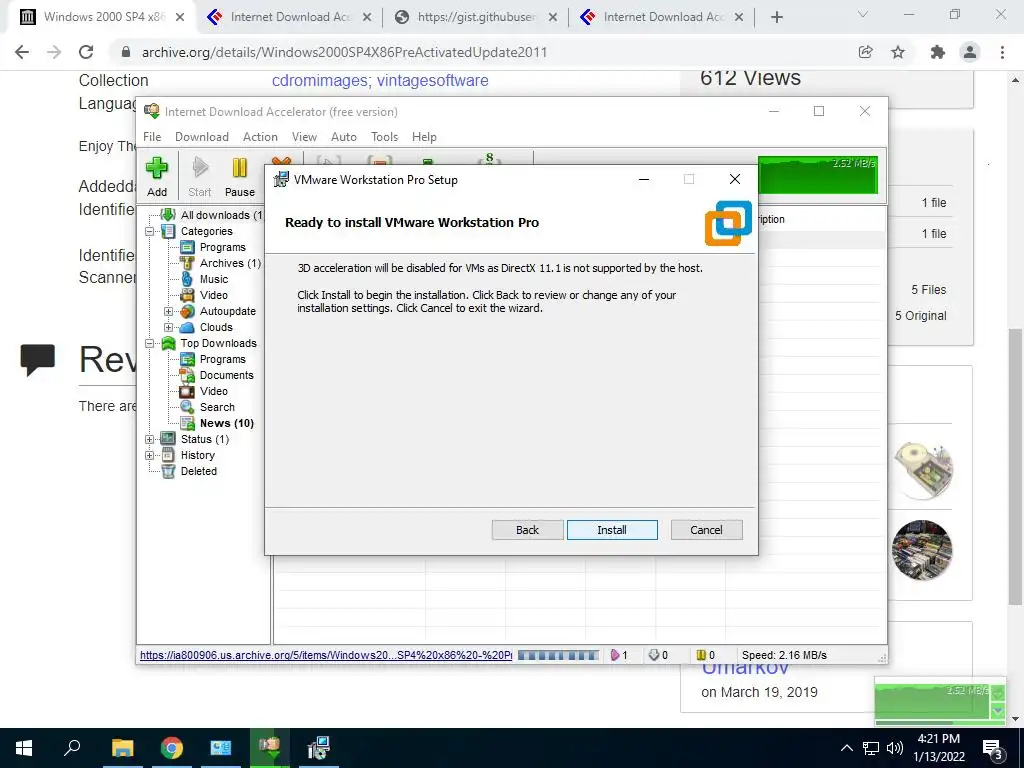Screen dimensions: 1024x768
Task: Select Archives (1) category
Action: click(x=230, y=263)
